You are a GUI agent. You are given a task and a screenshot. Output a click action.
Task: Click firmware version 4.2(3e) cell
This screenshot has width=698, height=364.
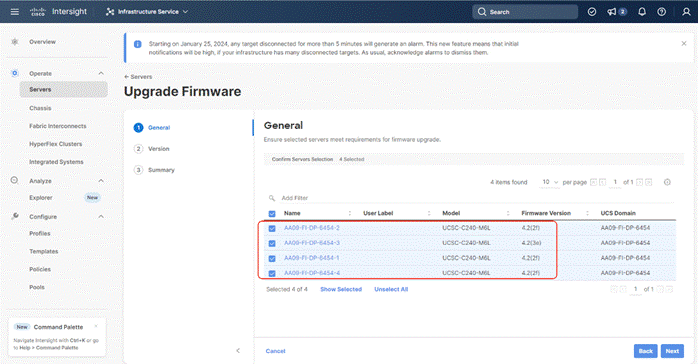[532, 243]
